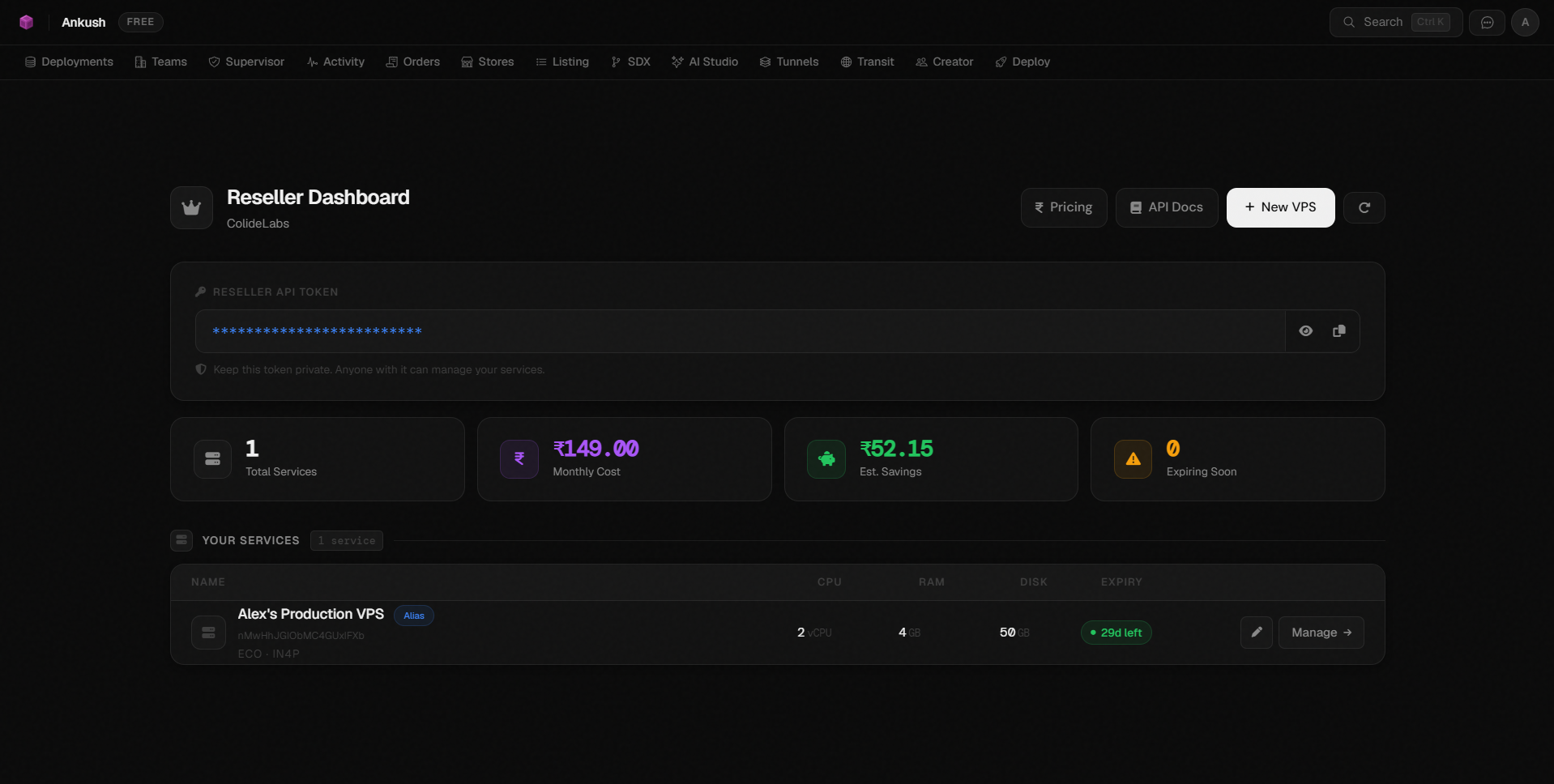The height and width of the screenshot is (784, 1554).
Task: Select the Listing tab
Action: pyautogui.click(x=562, y=62)
